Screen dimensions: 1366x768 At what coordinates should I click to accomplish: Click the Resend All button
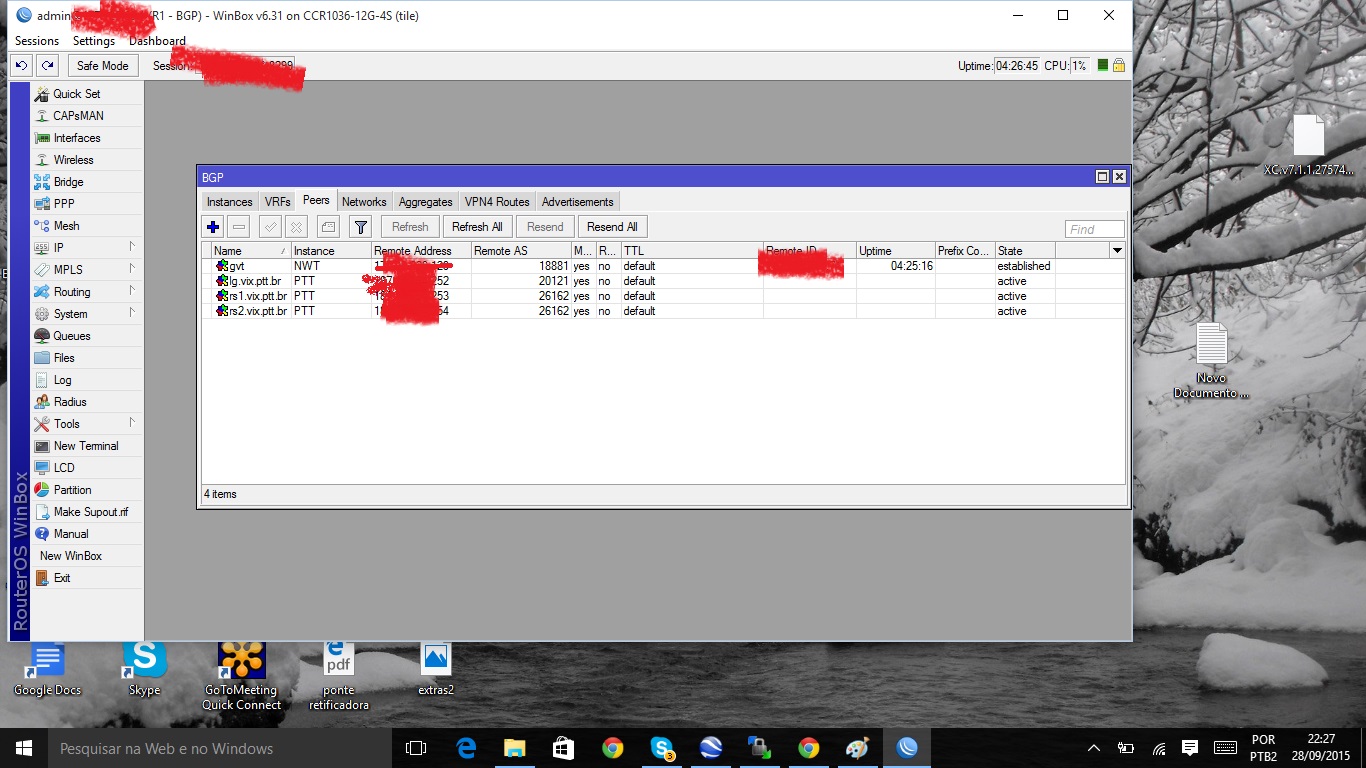(x=612, y=227)
